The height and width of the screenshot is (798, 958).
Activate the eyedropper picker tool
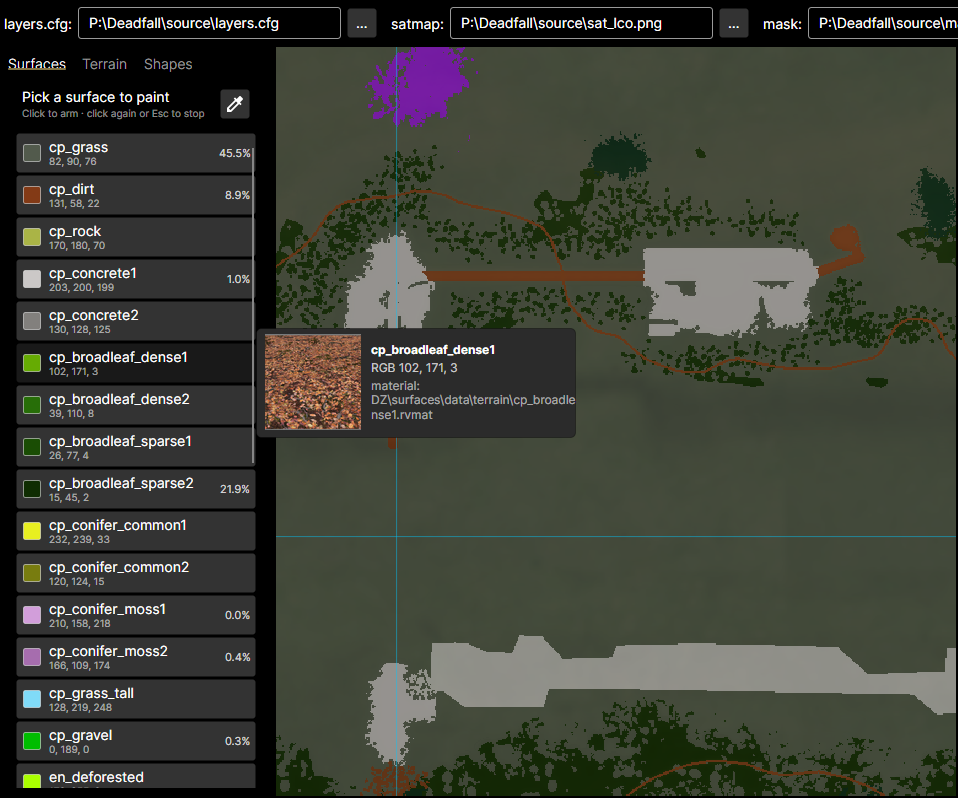point(235,104)
